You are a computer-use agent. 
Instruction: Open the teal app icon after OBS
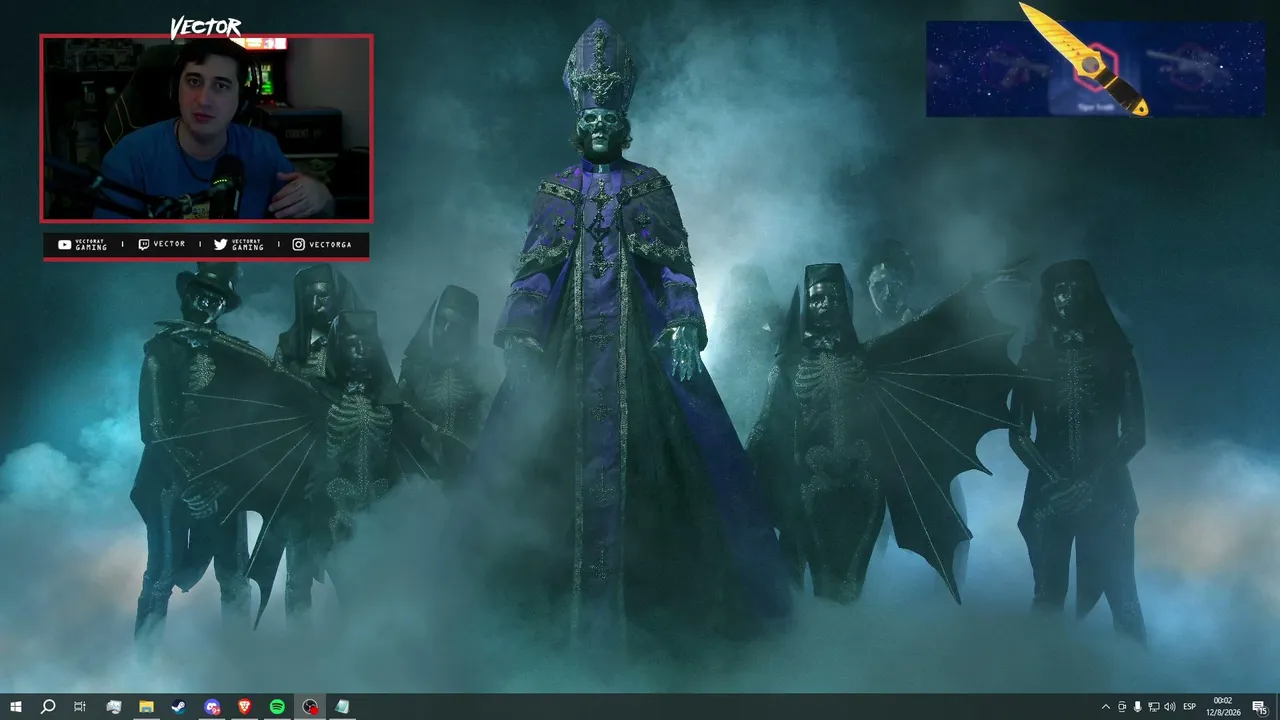(x=342, y=707)
